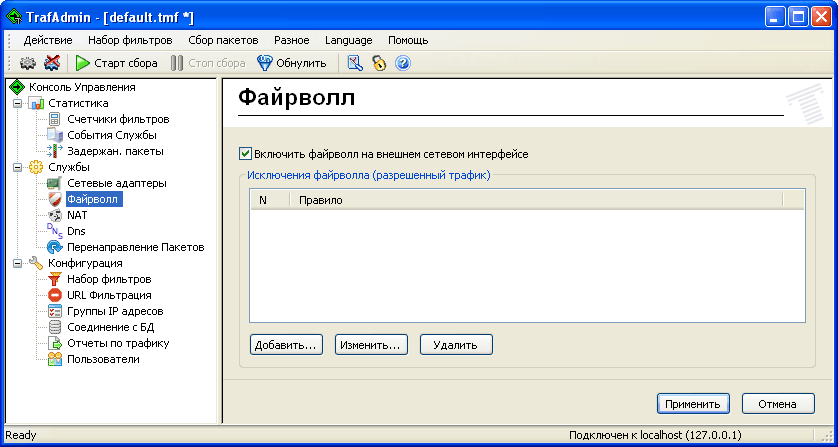Select URL Фильтрация tree label
Image resolution: width=838 pixels, height=447 pixels.
(109, 295)
